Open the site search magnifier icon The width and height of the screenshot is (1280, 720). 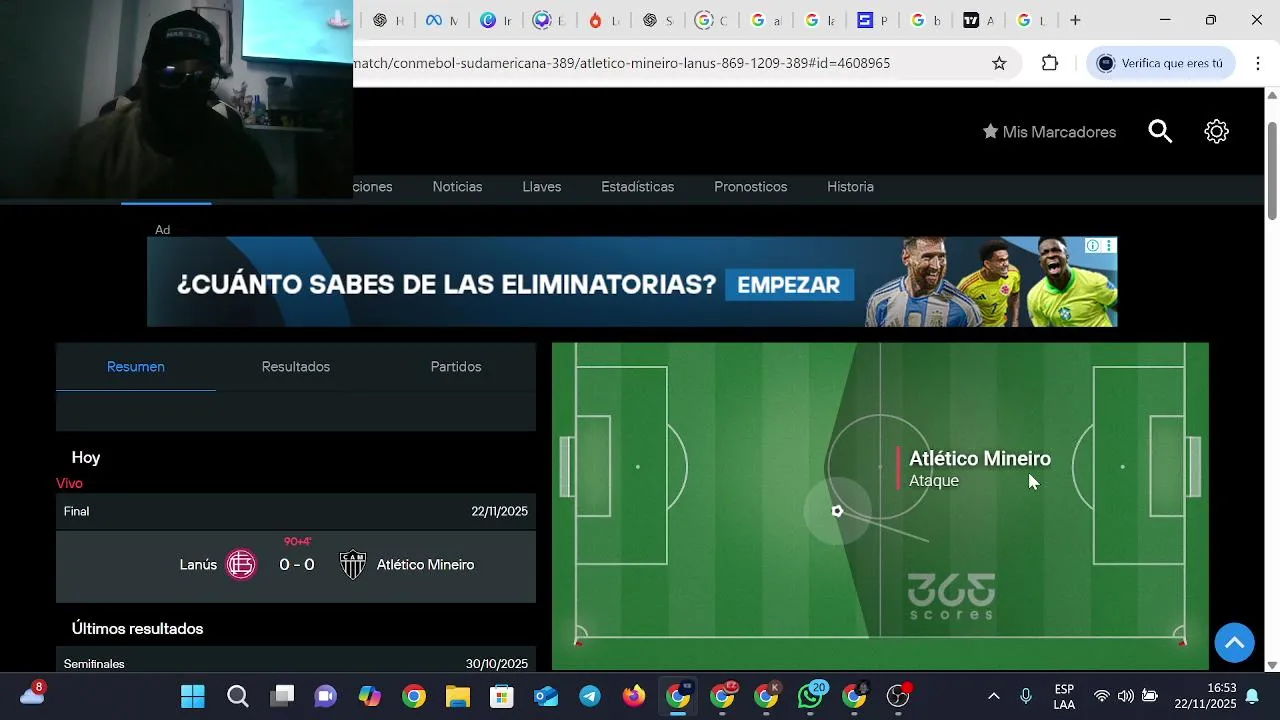[1160, 132]
